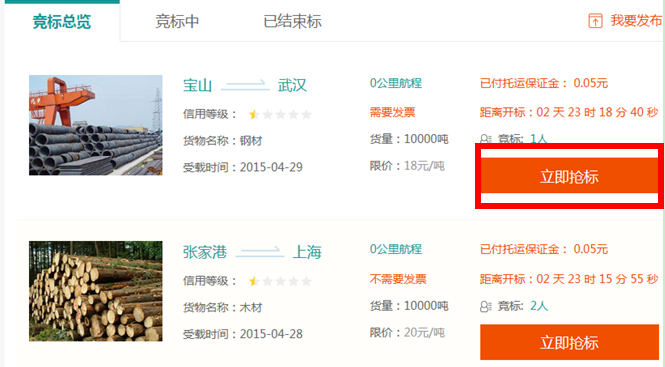665x367 pixels.
Task: Click the route arrow between 宝山 and 武汉
Action: 245,84
